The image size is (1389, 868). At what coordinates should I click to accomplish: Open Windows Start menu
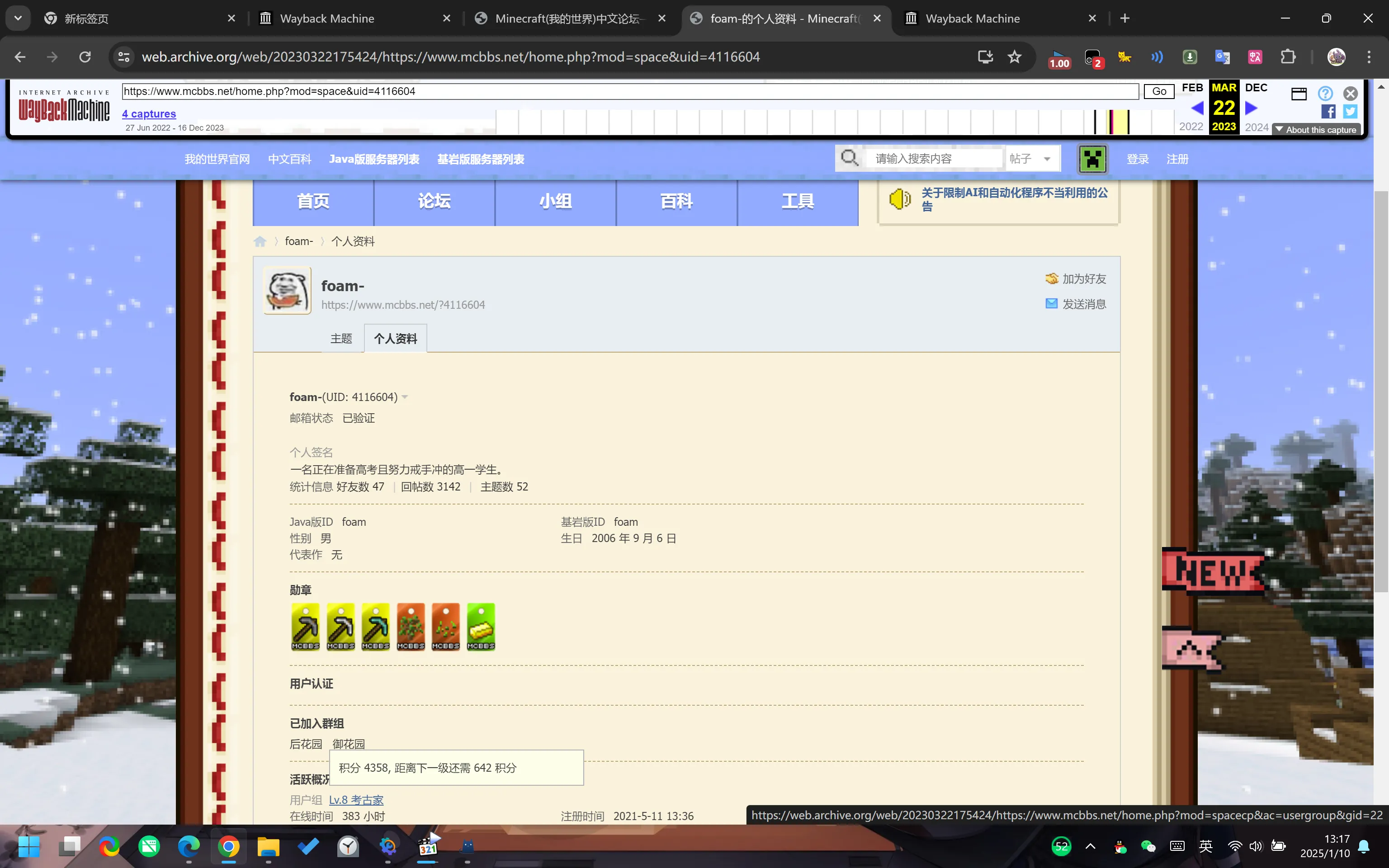click(28, 846)
